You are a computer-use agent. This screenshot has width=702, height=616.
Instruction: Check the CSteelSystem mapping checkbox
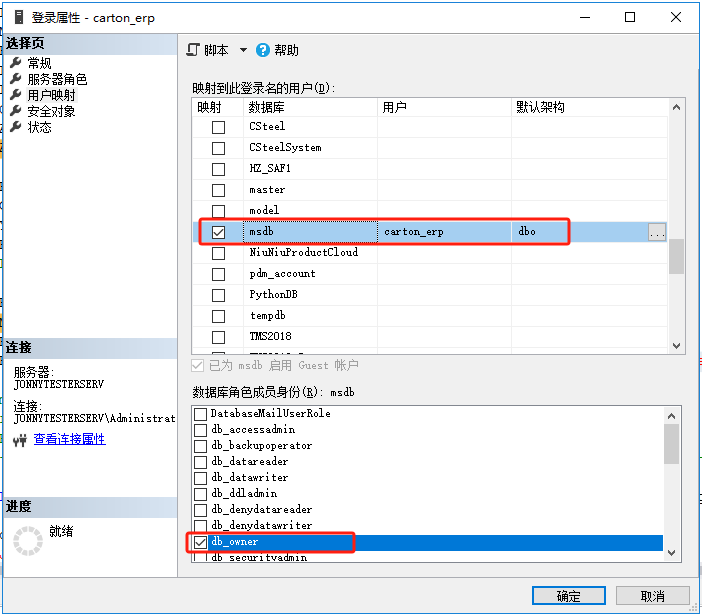click(x=218, y=148)
